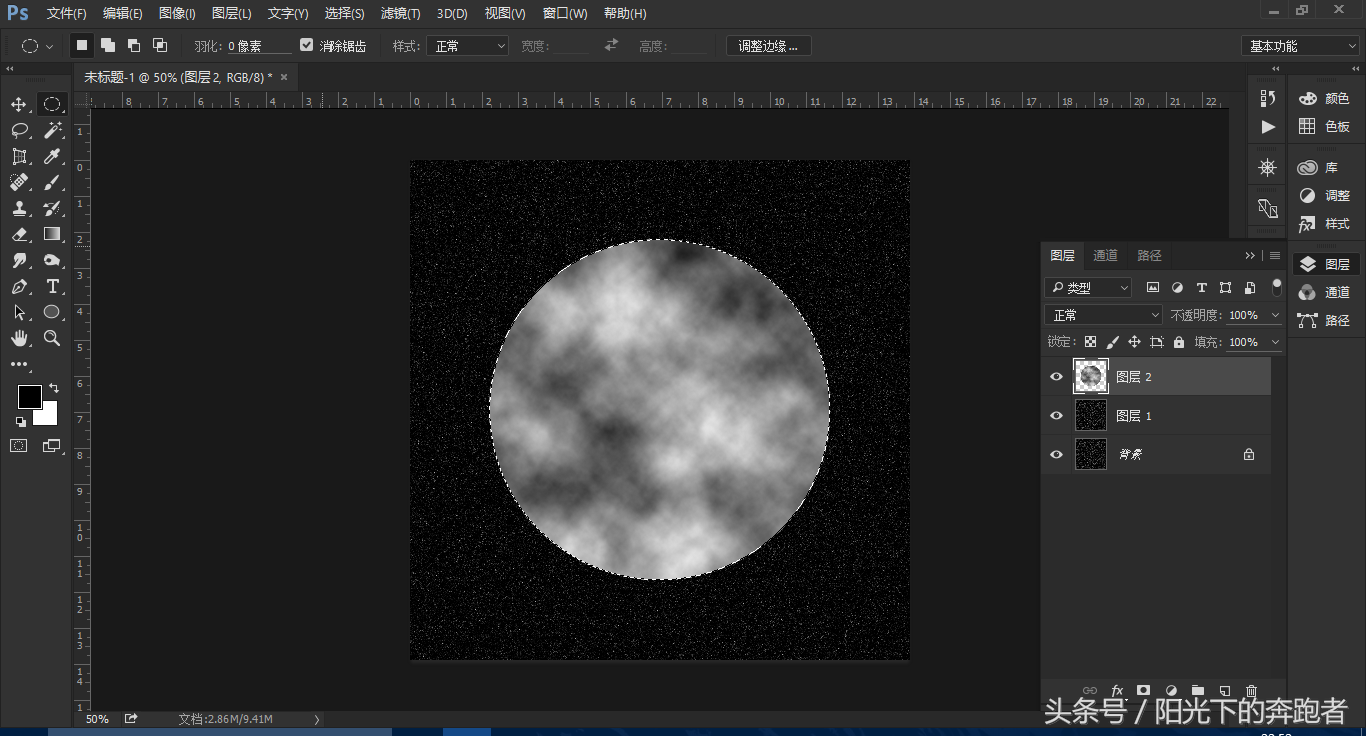Open the 类型 layer filter dropdown
1366x736 pixels.
click(x=1088, y=288)
